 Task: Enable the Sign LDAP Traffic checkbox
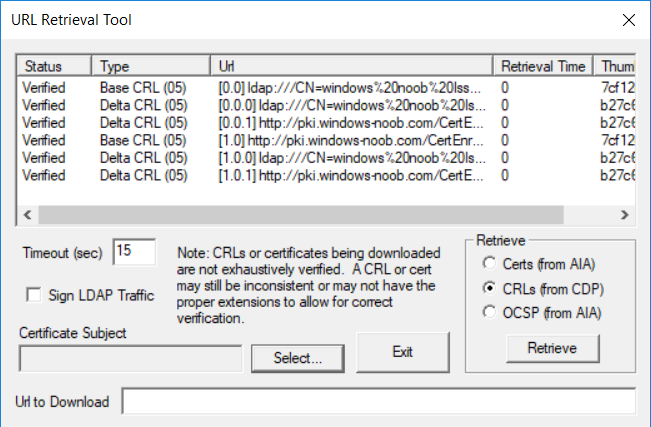(x=34, y=295)
